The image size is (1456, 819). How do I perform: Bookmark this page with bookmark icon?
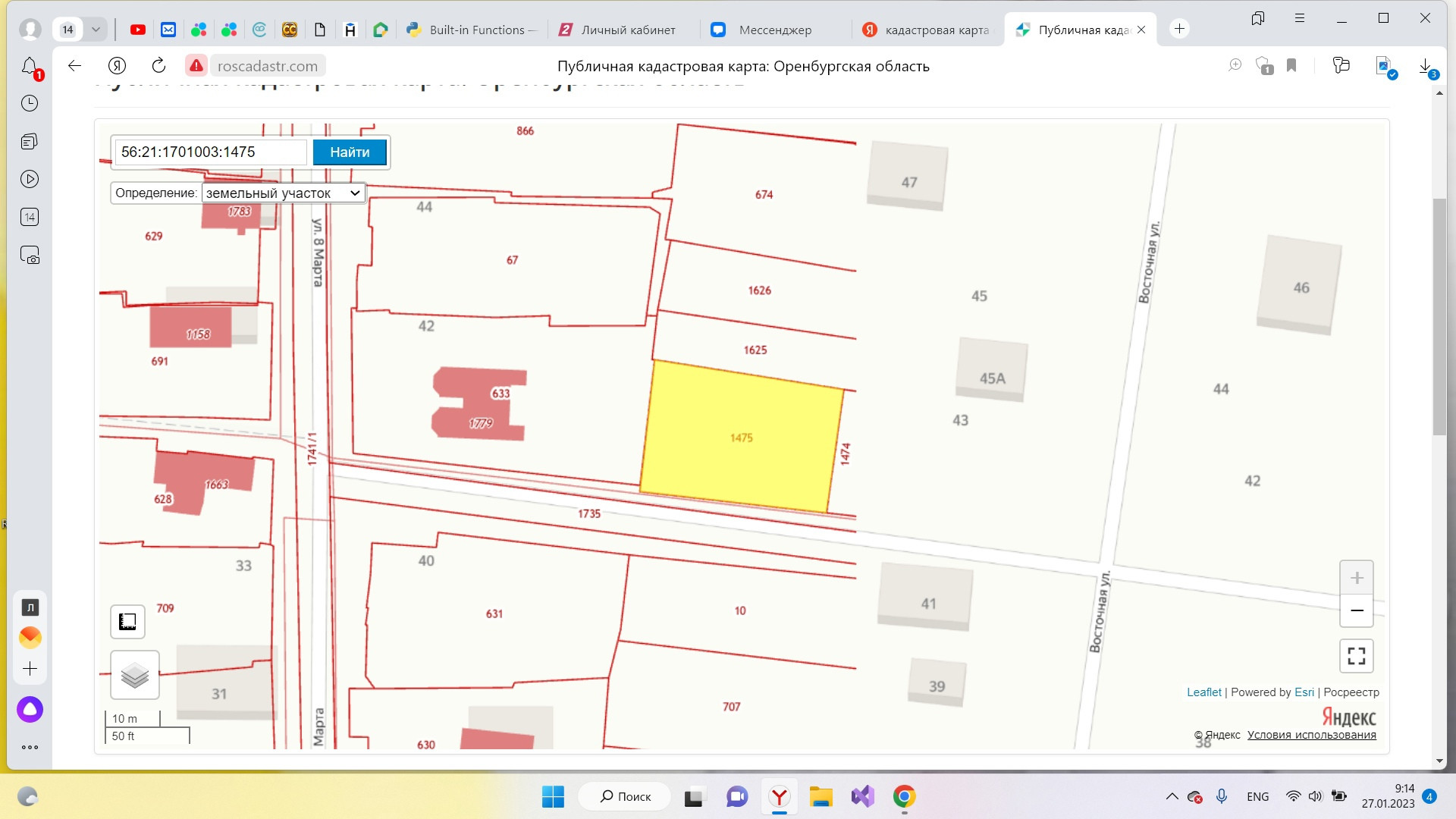[x=1291, y=66]
